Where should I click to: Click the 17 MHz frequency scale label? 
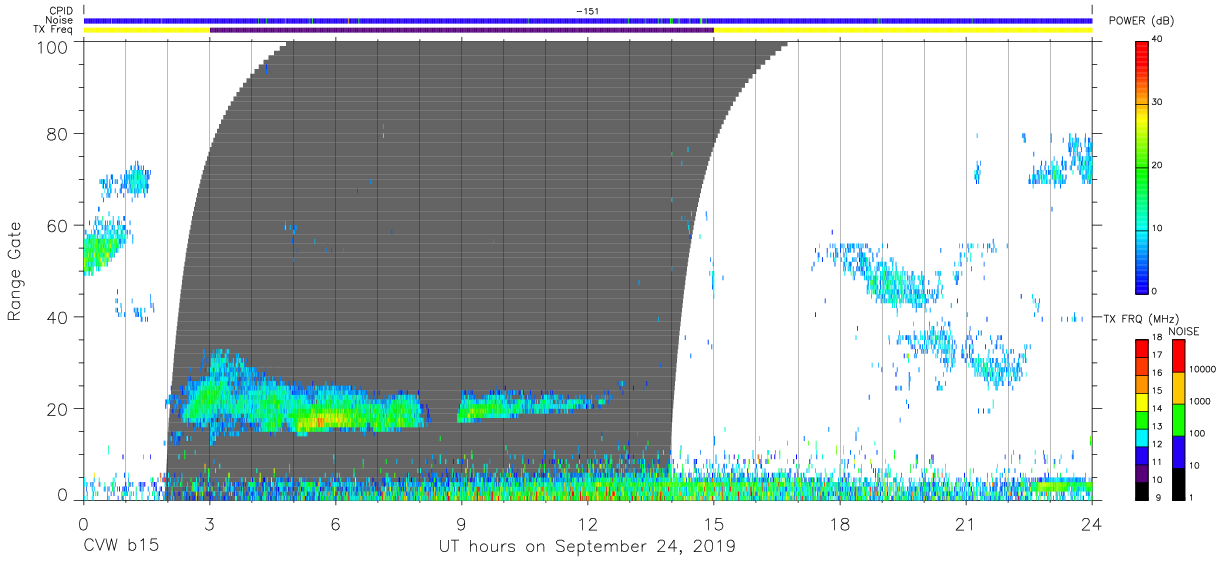[x=1157, y=355]
